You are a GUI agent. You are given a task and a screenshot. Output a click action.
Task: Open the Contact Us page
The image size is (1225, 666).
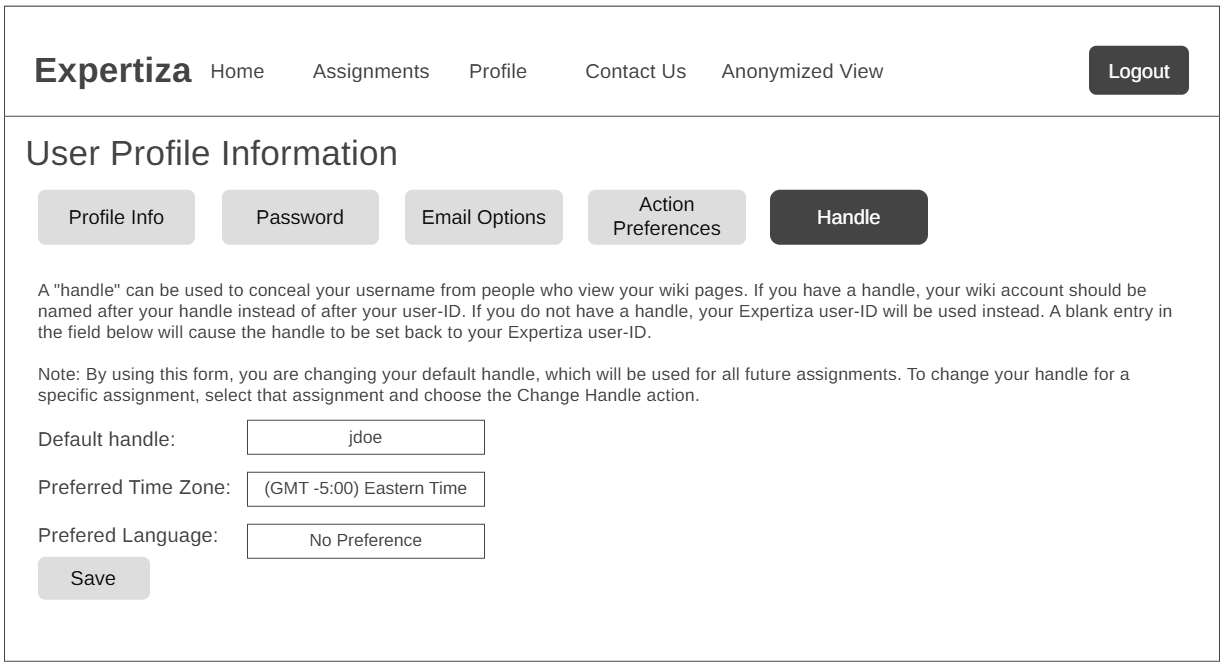click(x=635, y=71)
